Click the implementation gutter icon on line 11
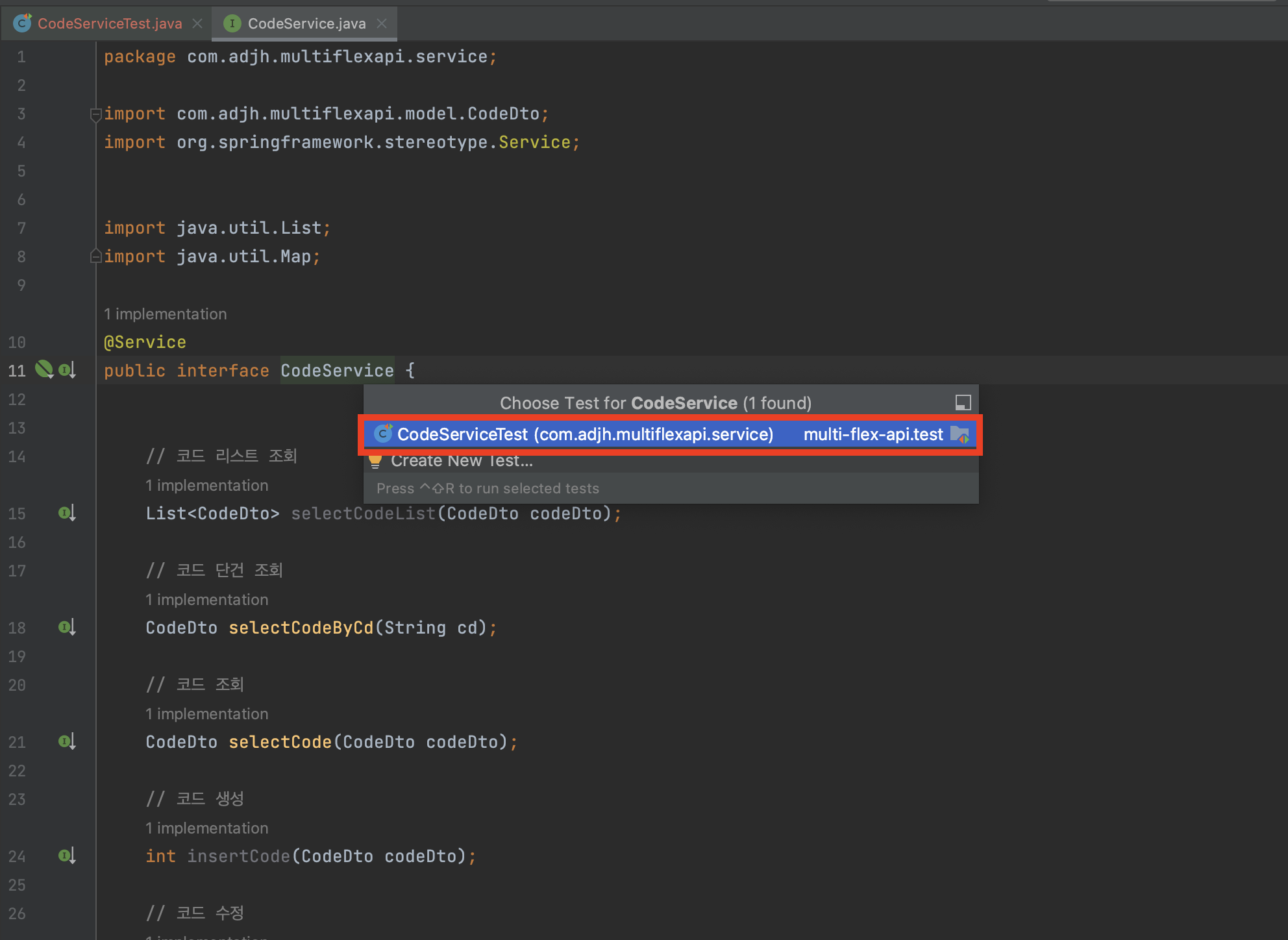The image size is (1288, 940). (x=67, y=370)
